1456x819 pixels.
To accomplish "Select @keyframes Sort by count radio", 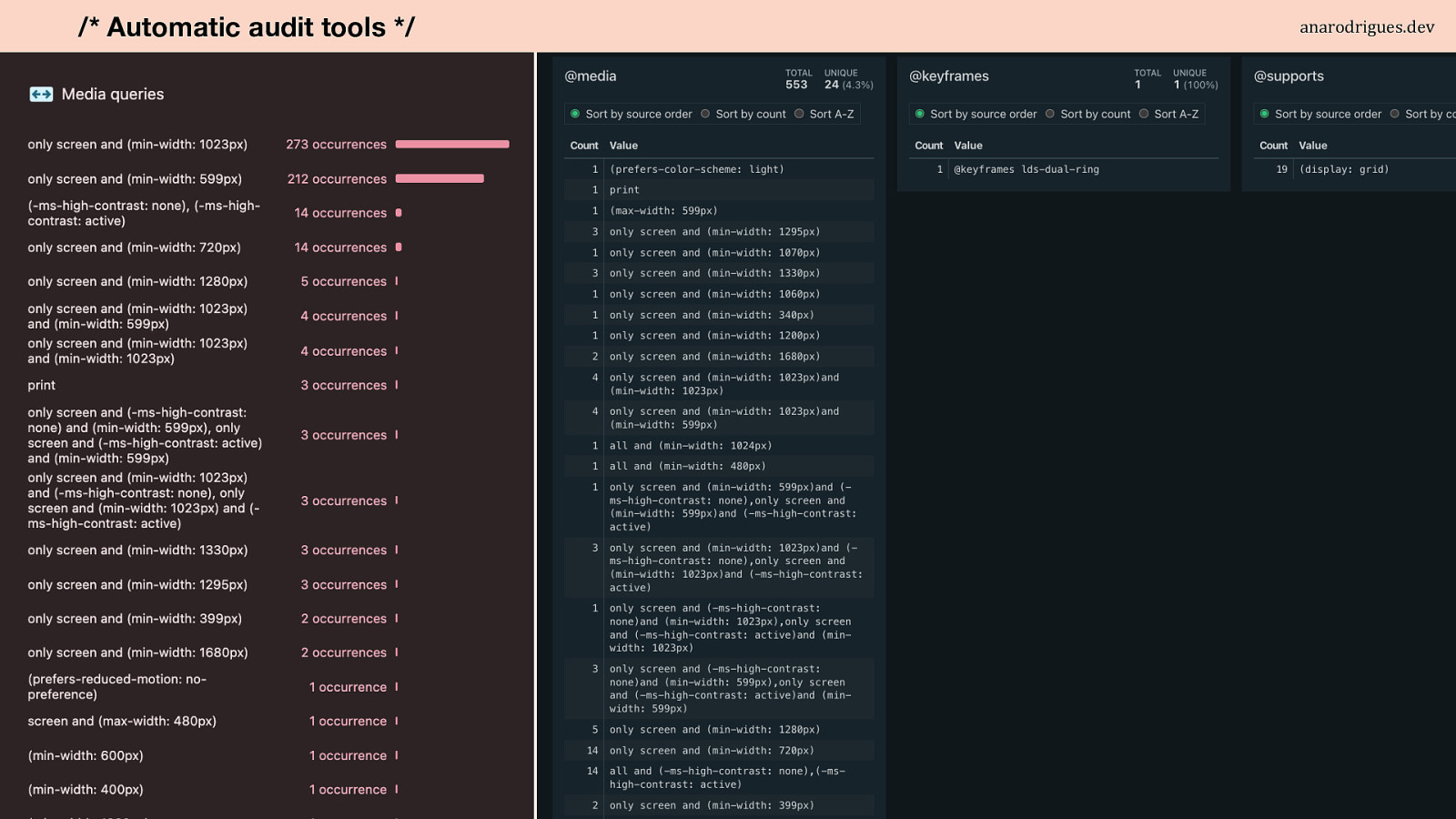I will coord(1050,114).
